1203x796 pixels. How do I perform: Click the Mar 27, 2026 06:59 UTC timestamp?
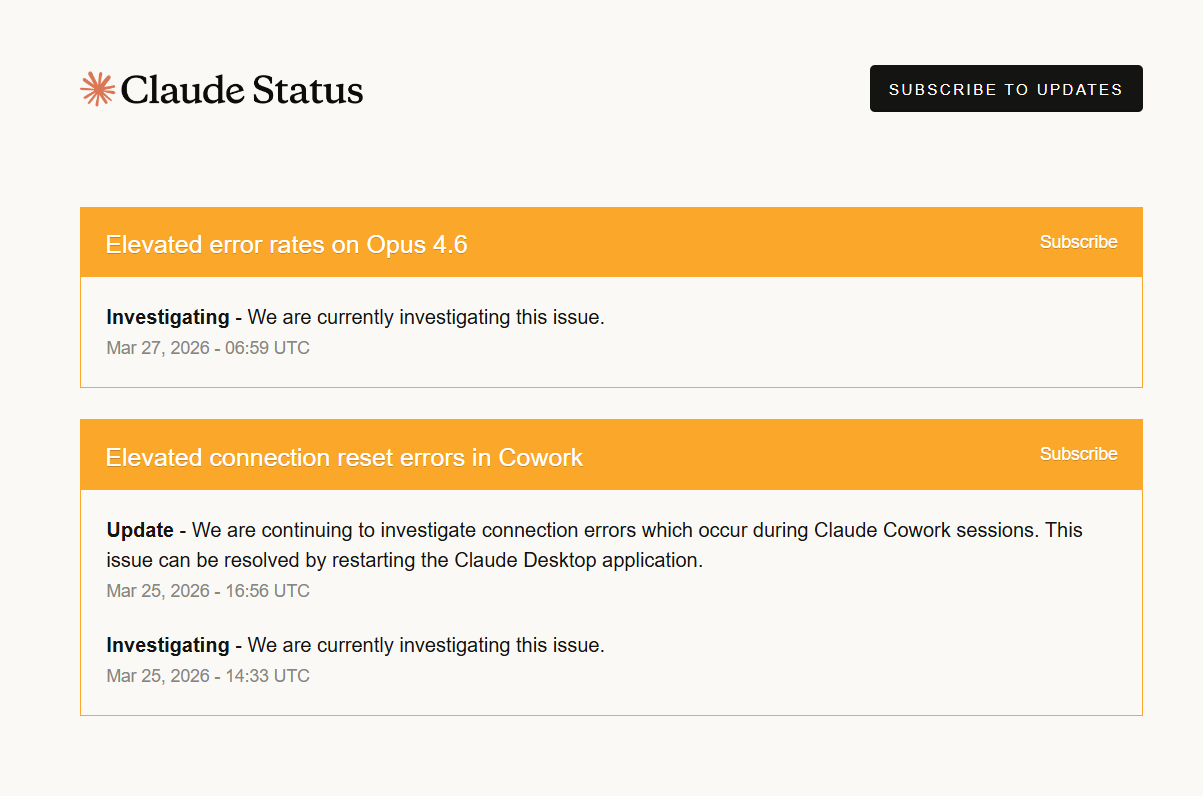(x=208, y=348)
